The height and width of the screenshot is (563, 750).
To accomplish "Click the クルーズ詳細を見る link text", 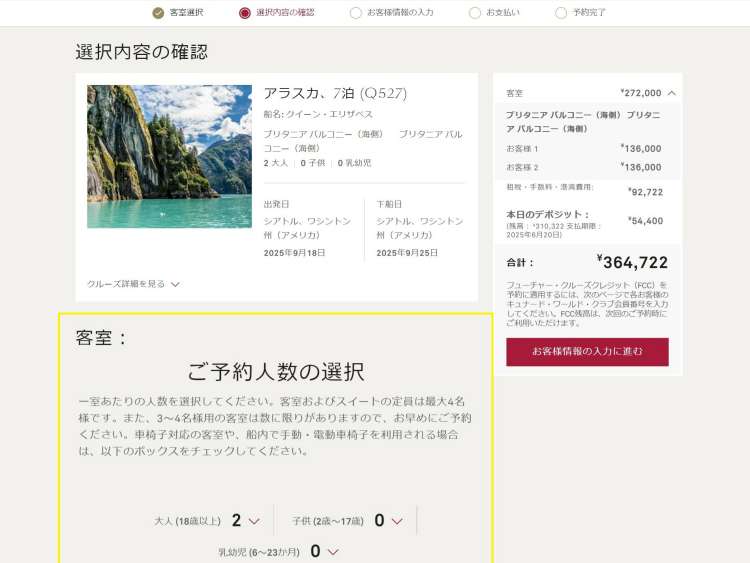I will coord(126,284).
